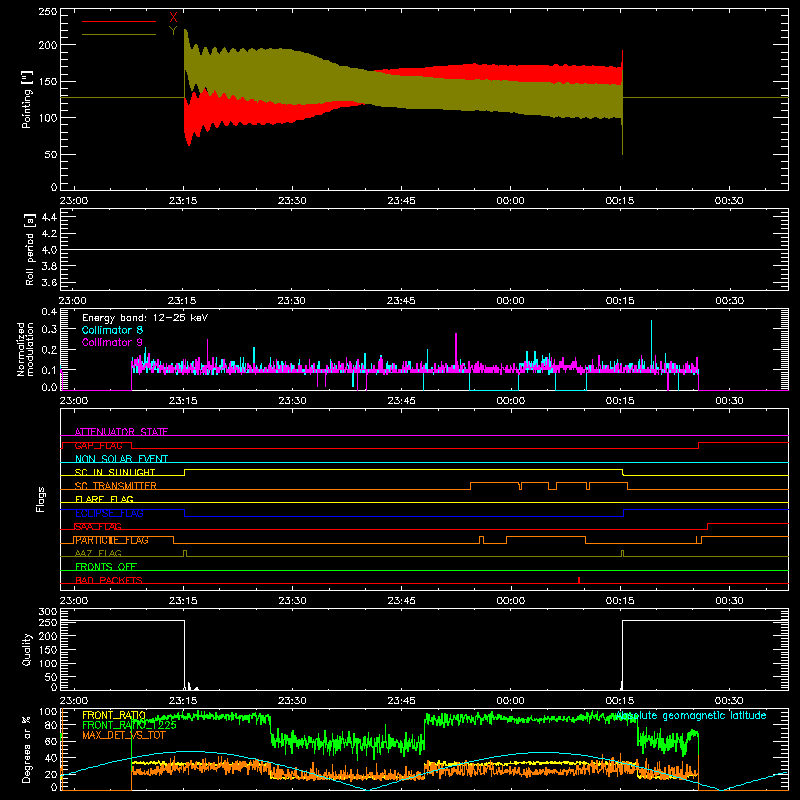This screenshot has height=800, width=800.
Task: Click the NON_SOLAR_EVENT flag label
Action: [x=121, y=459]
